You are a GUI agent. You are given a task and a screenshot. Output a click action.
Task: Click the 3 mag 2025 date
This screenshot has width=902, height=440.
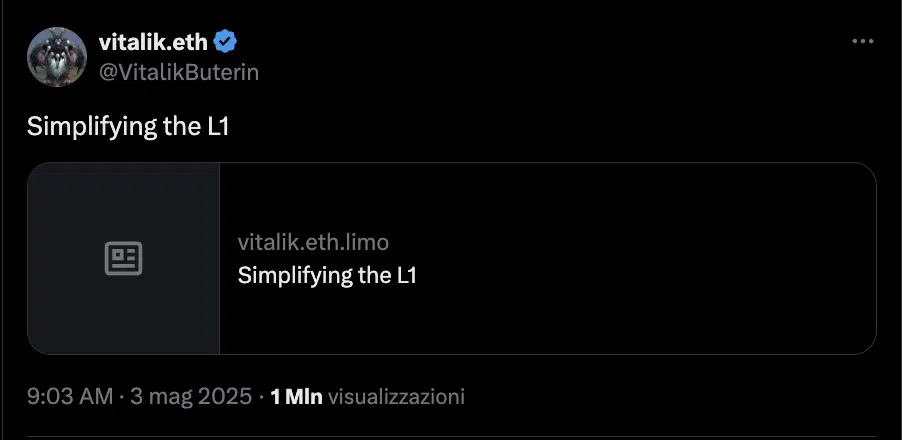tap(191, 397)
